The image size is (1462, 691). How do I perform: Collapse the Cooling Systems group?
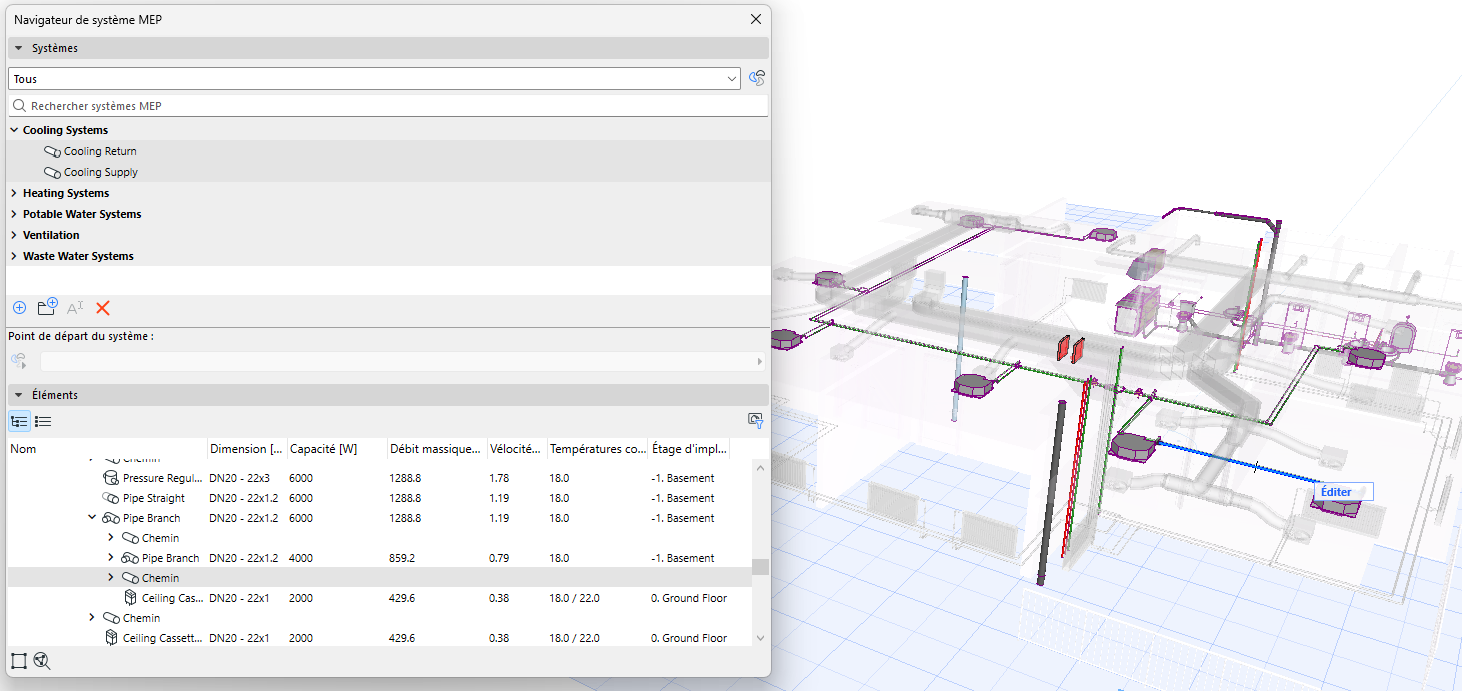pyautogui.click(x=14, y=130)
